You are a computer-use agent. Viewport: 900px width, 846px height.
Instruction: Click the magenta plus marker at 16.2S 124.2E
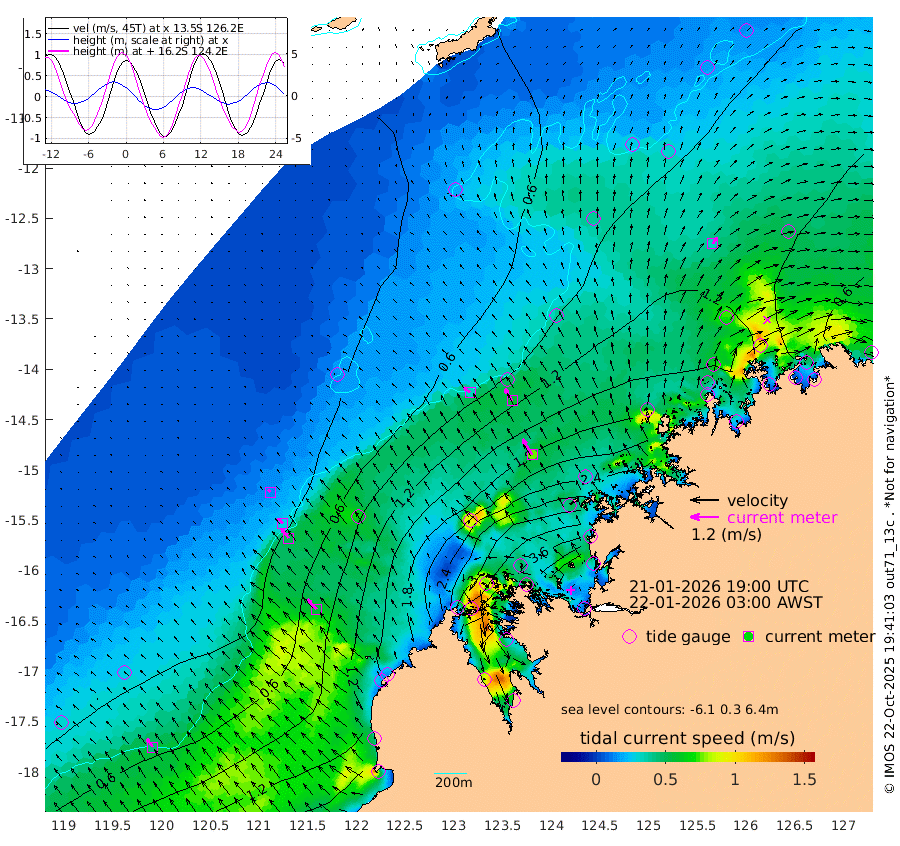point(571,590)
